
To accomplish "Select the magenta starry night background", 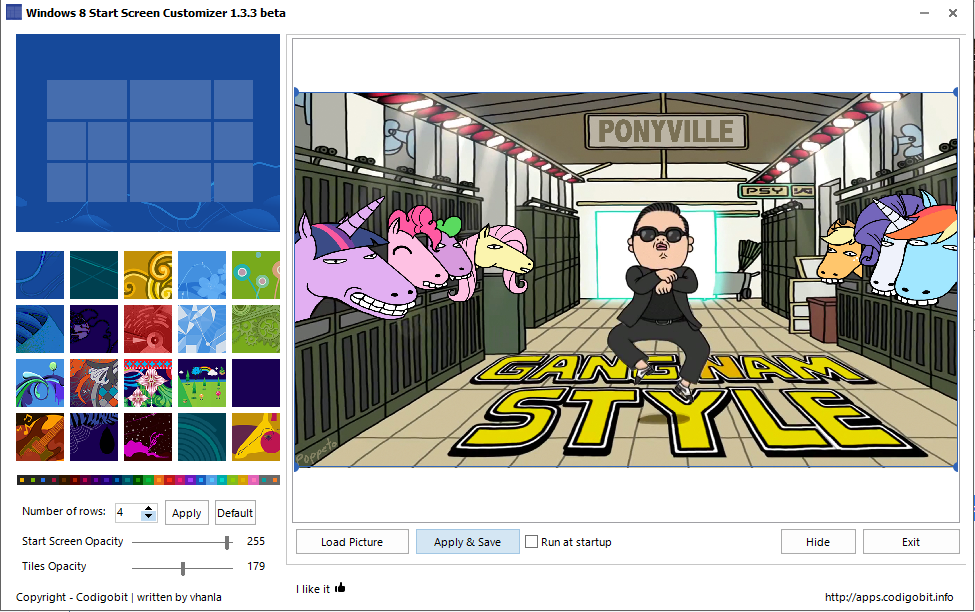I will (x=148, y=437).
